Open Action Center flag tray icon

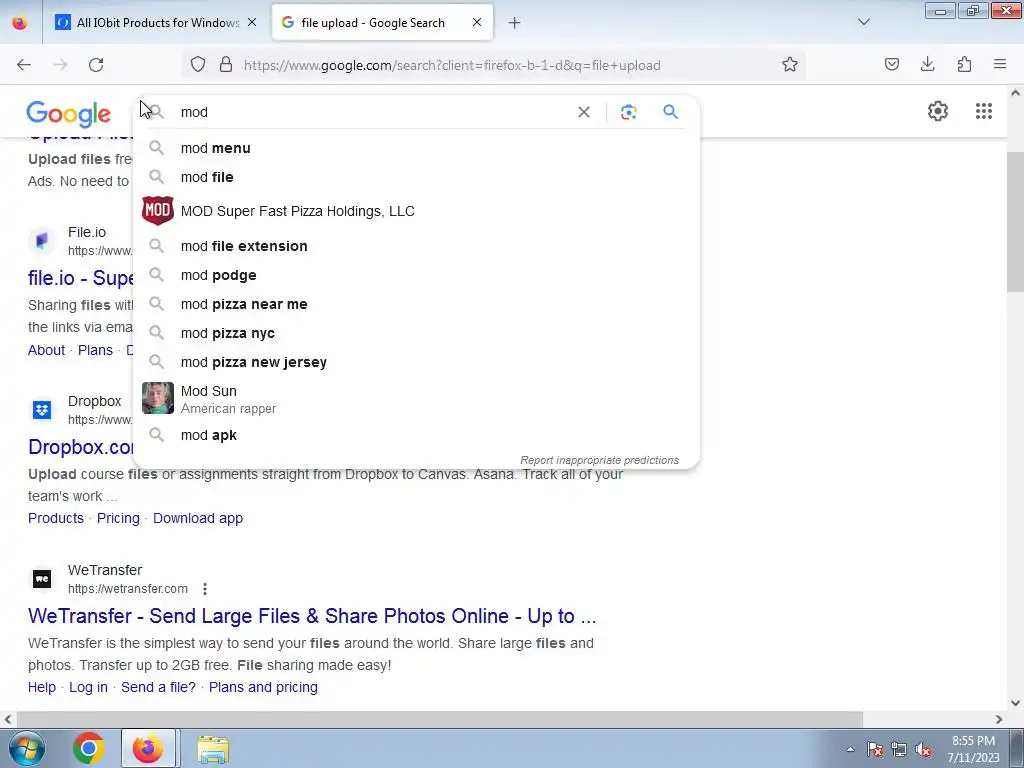(x=874, y=750)
